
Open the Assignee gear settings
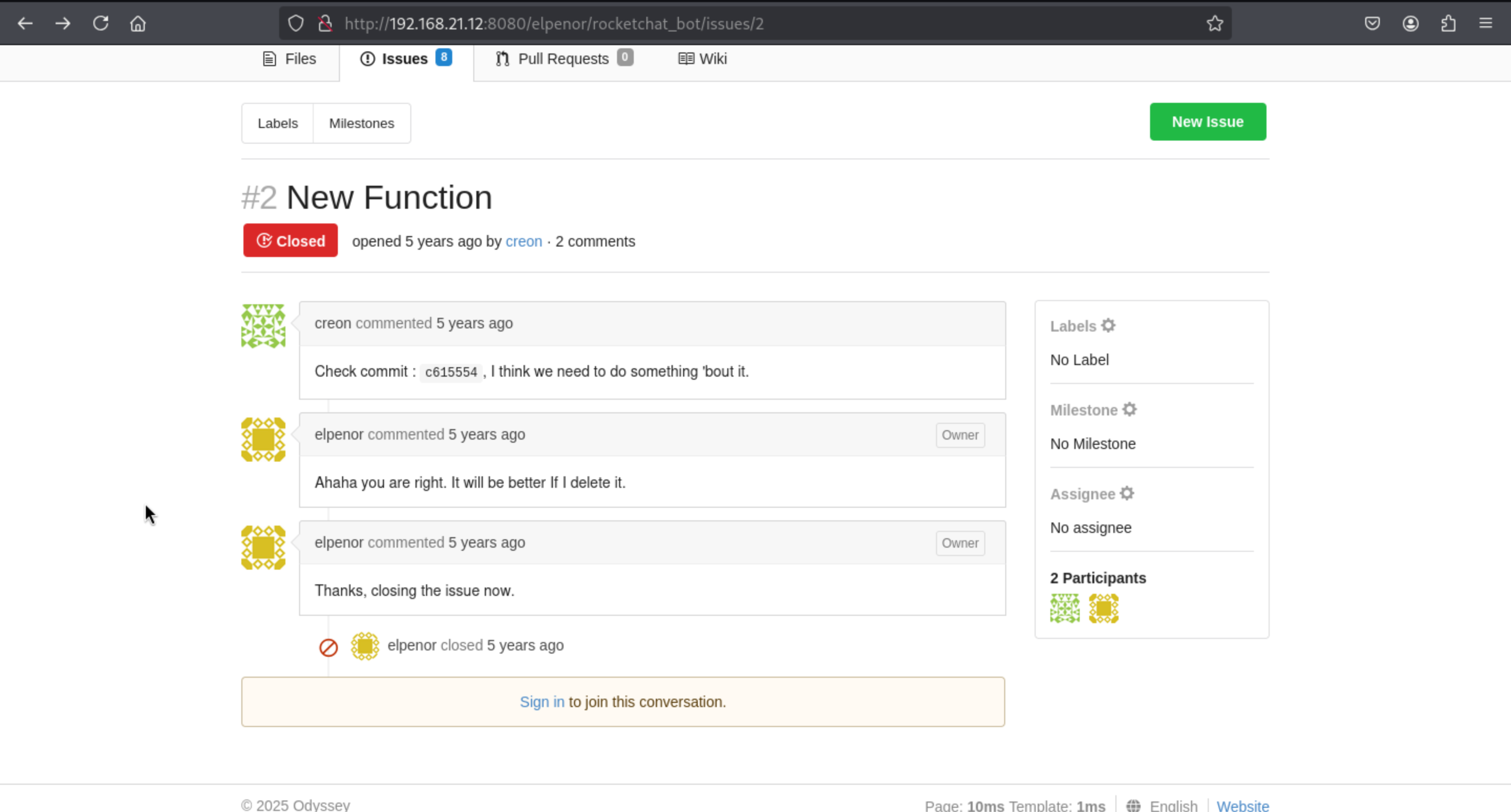click(1126, 493)
